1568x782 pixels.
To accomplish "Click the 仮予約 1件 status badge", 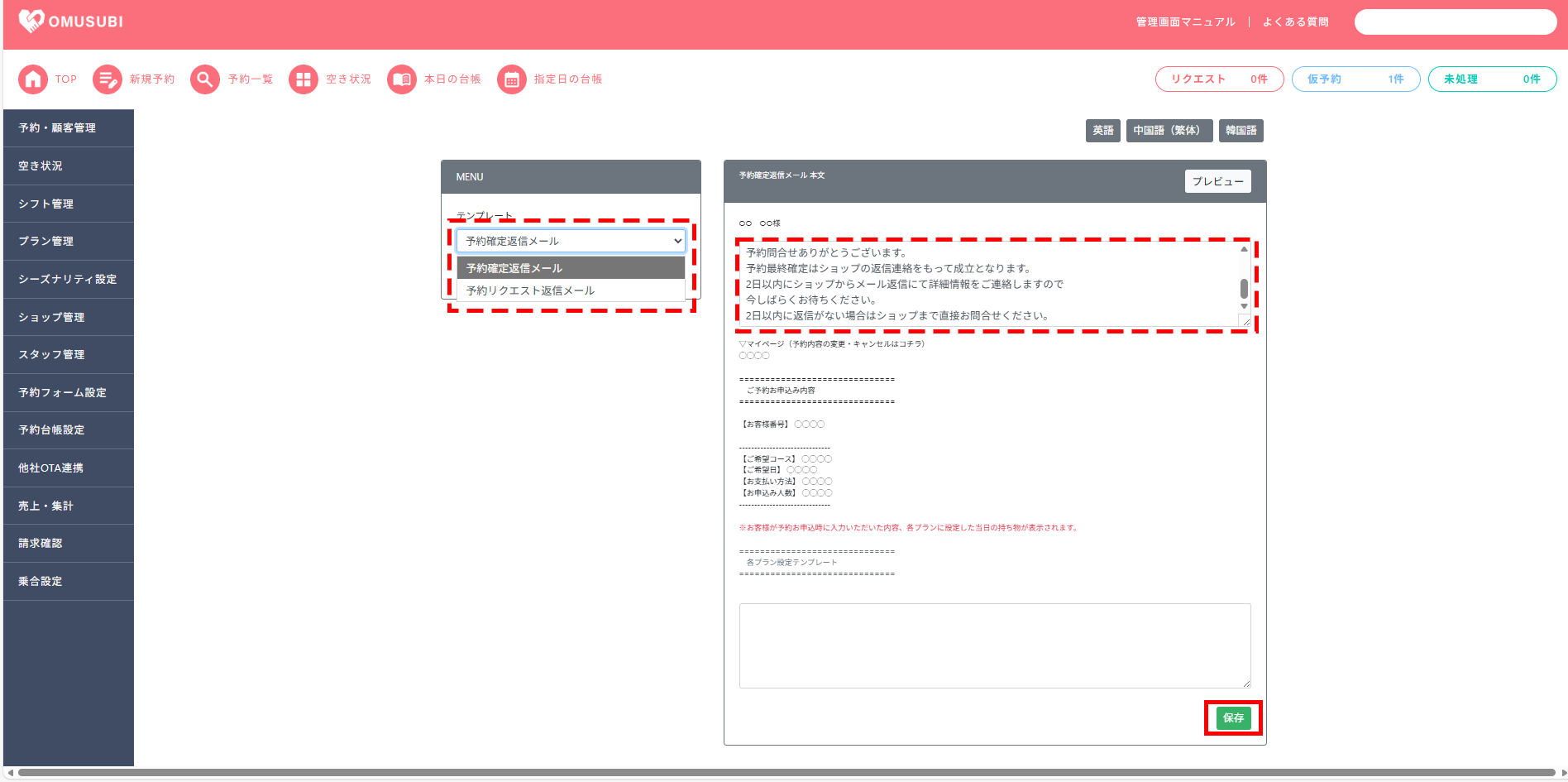I will 1355,79.
